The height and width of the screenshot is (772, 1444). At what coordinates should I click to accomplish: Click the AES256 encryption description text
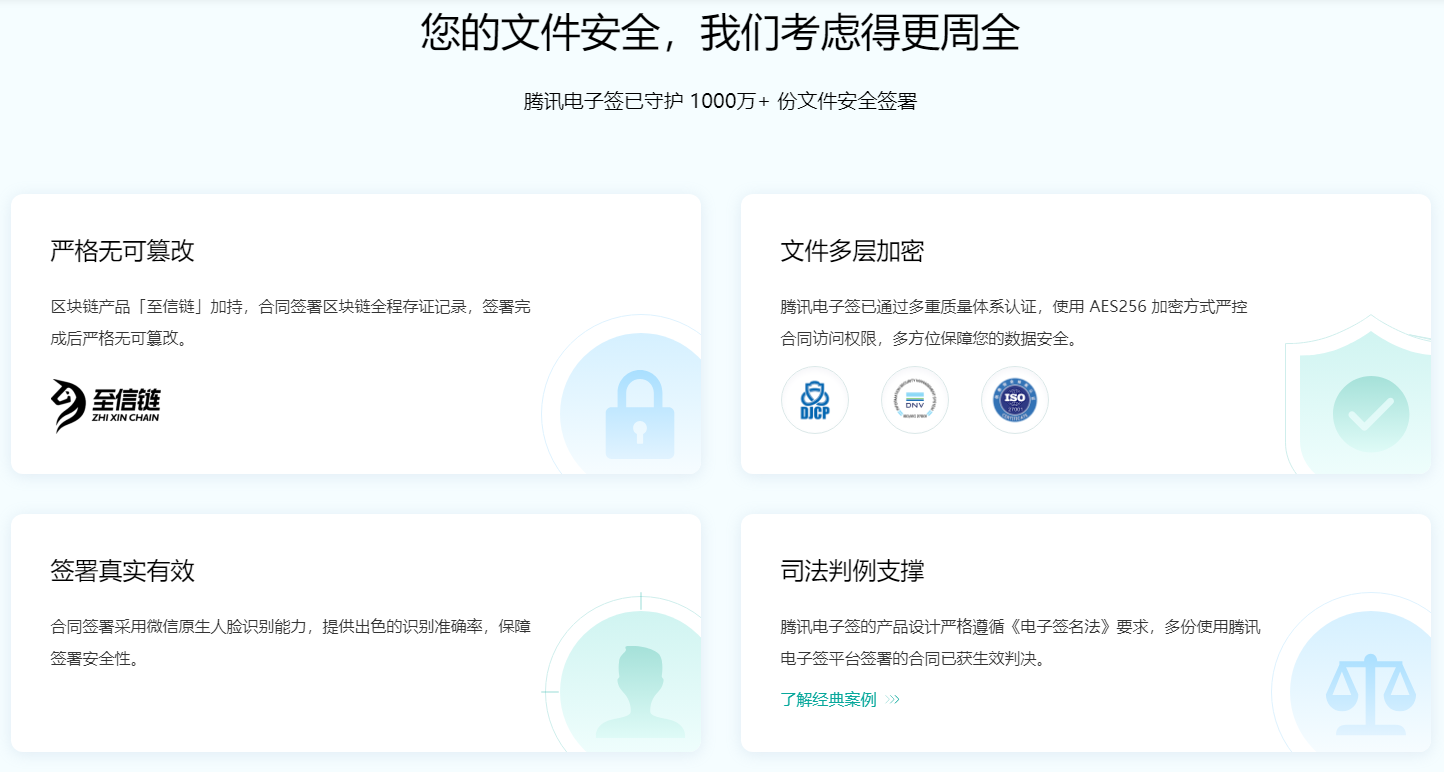(1014, 323)
